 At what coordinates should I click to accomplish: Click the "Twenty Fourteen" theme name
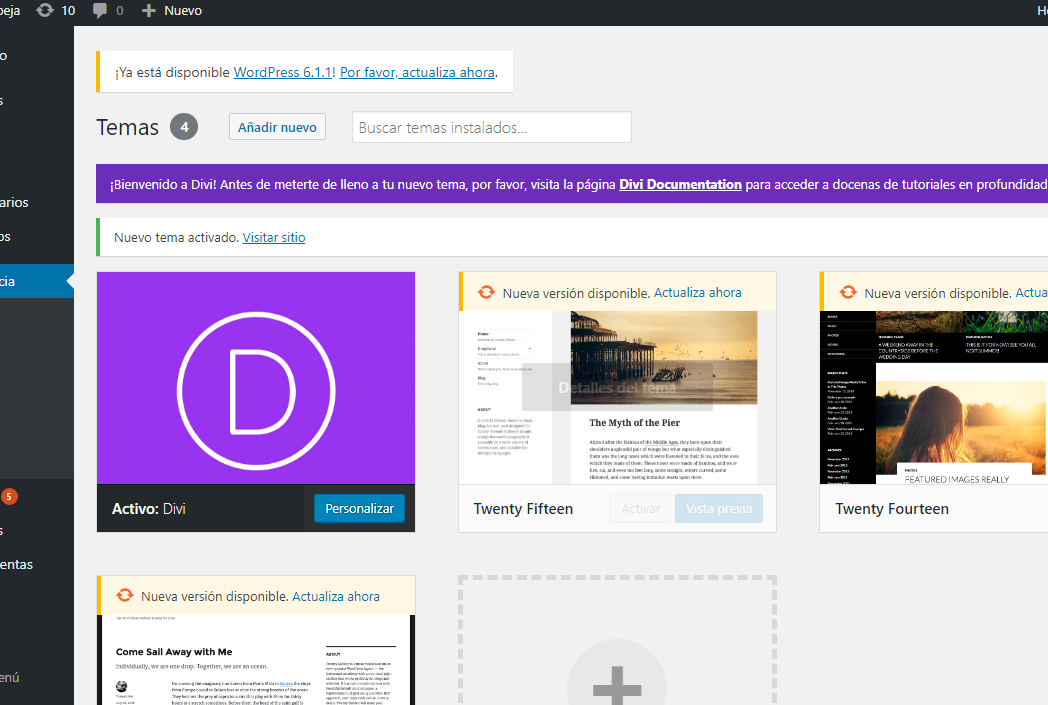(892, 509)
